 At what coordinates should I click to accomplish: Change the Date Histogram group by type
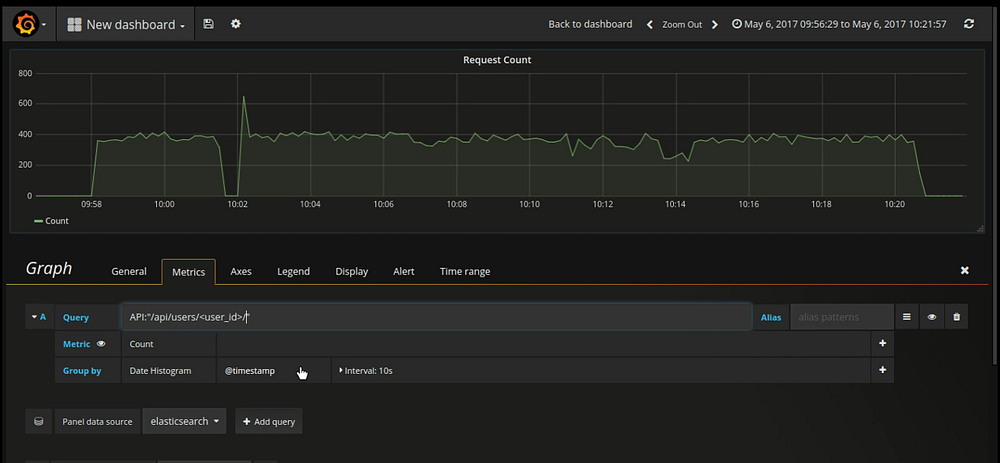tap(168, 371)
